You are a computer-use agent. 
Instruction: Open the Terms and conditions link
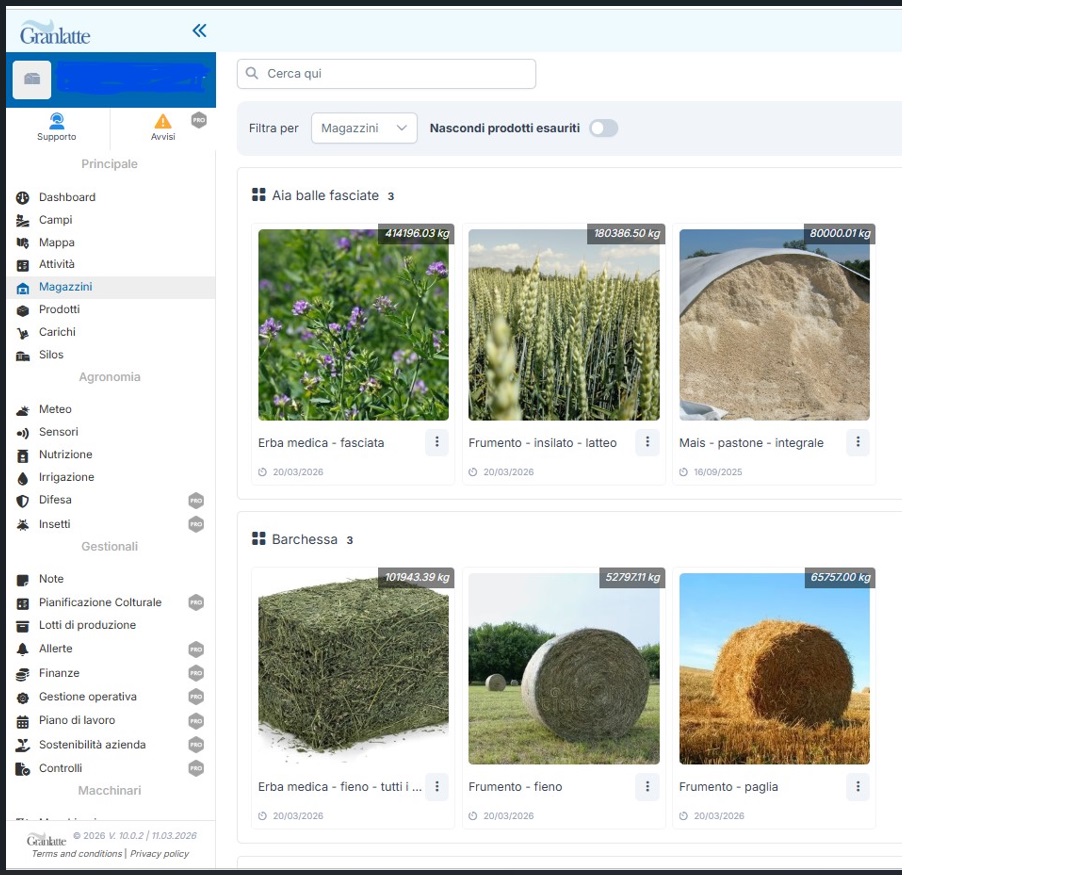click(76, 854)
